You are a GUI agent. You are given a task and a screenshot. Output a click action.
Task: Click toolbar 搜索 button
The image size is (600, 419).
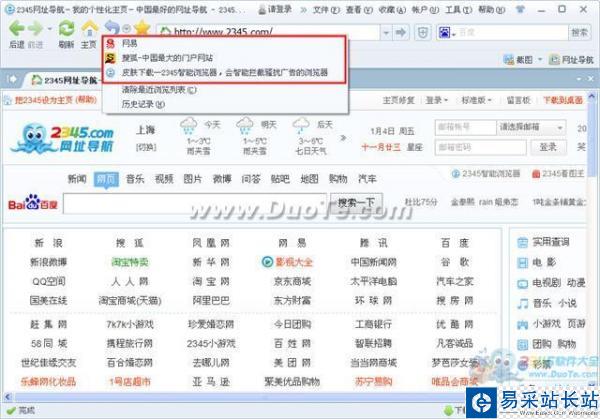579,33
